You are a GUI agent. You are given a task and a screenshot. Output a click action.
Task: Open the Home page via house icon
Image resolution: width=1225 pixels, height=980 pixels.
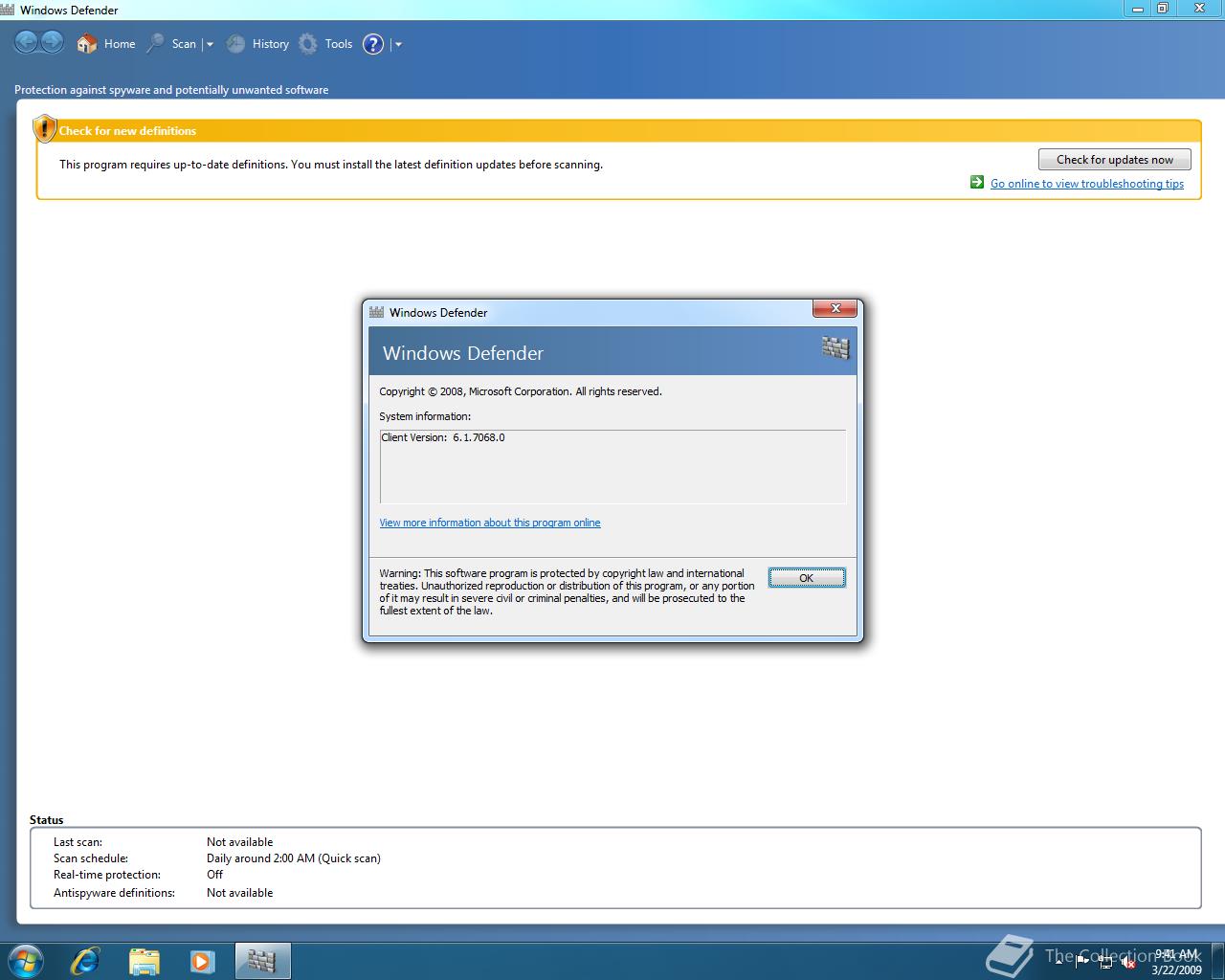point(87,43)
